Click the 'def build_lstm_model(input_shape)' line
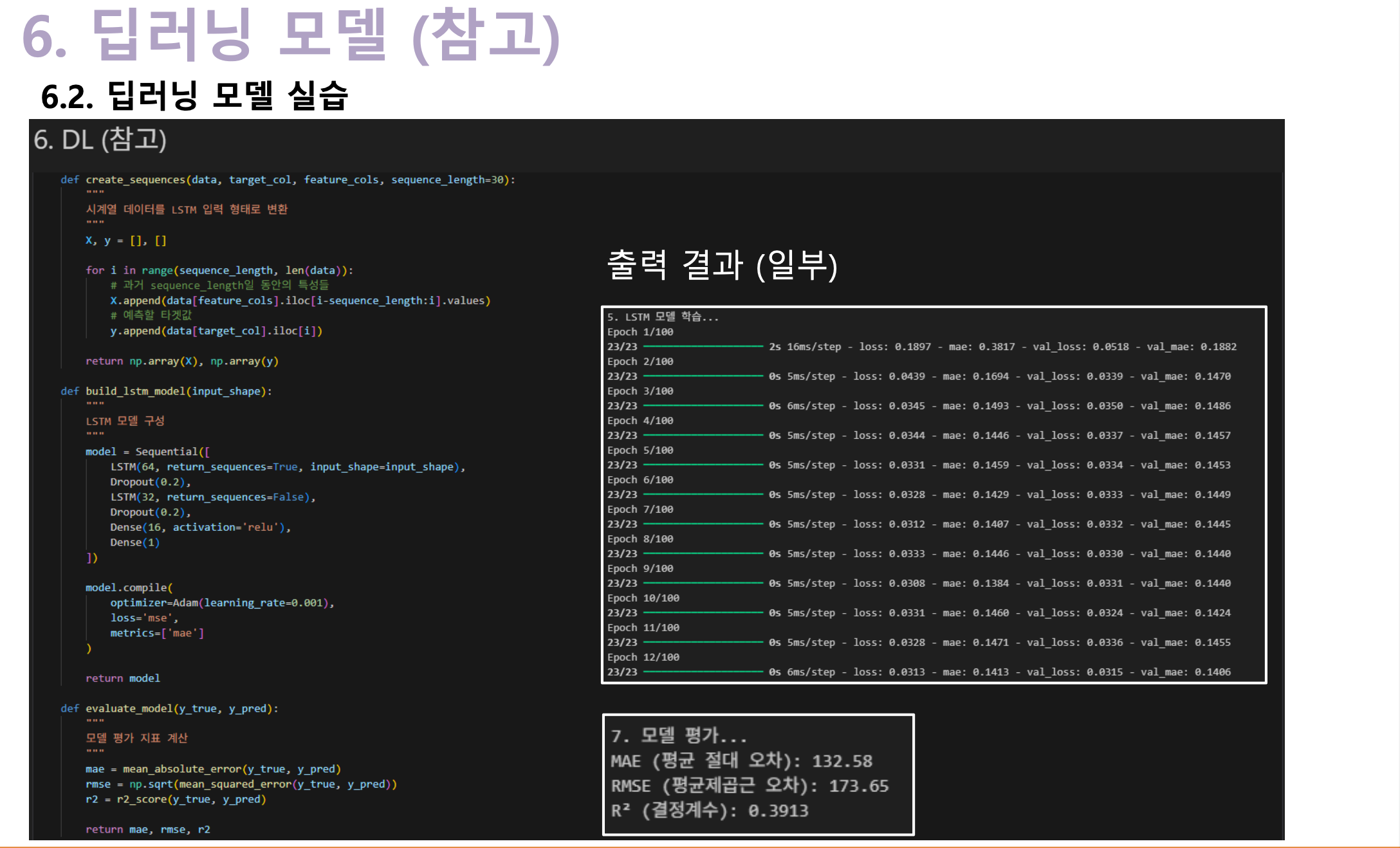The height and width of the screenshot is (848, 1400). coord(166,391)
